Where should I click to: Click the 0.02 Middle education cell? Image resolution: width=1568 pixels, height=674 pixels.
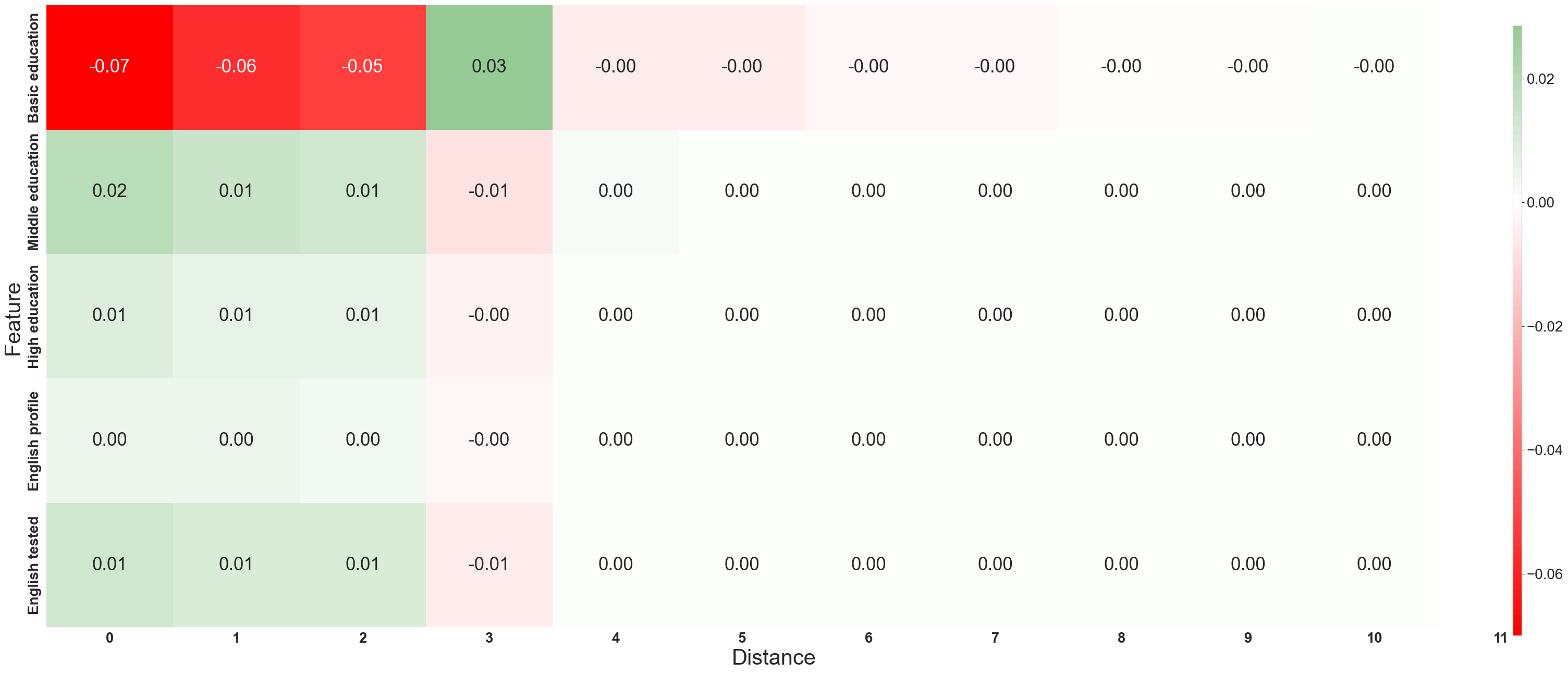[109, 191]
